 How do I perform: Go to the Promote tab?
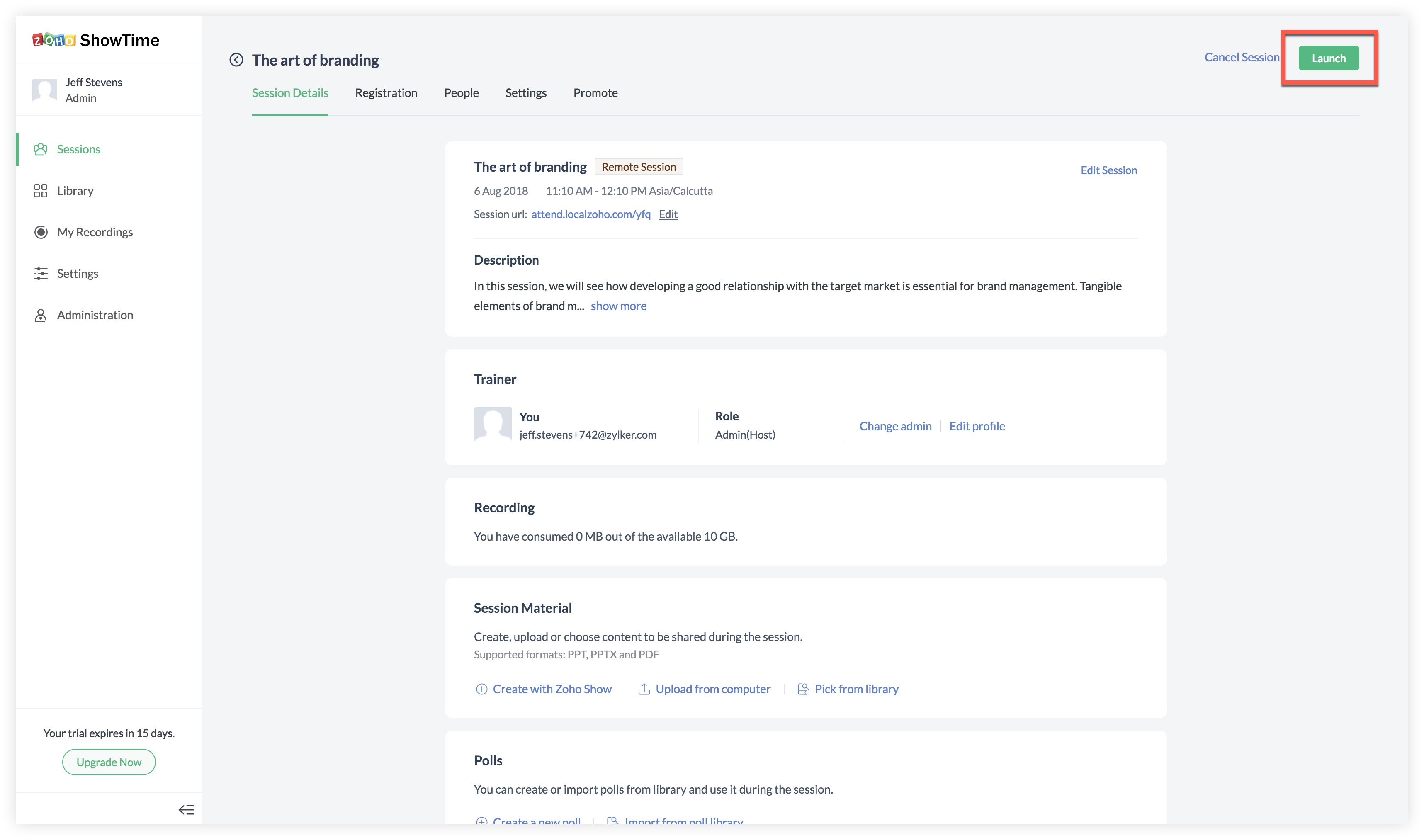pos(595,93)
